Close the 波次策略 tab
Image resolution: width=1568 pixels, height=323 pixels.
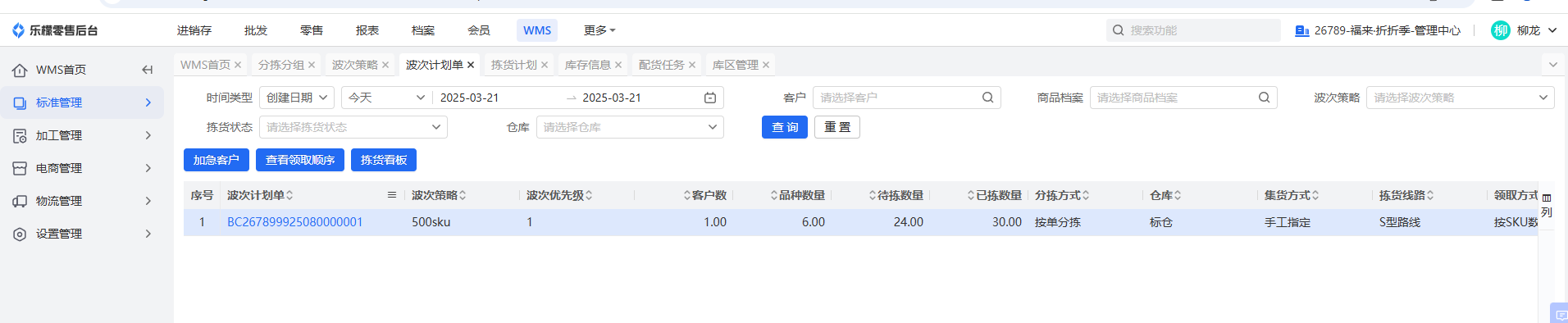[385, 65]
